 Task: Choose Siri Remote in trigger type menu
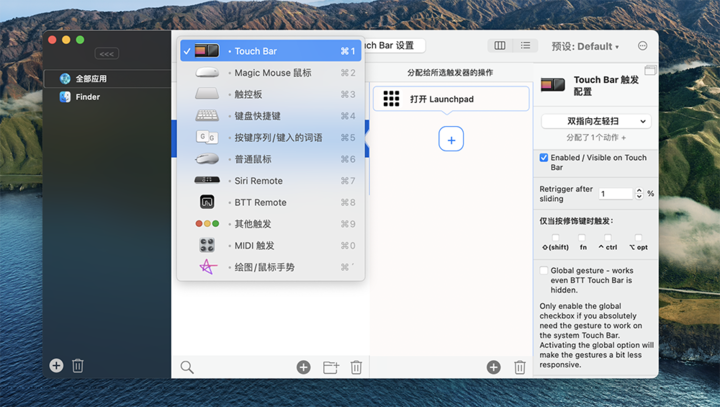click(x=258, y=181)
